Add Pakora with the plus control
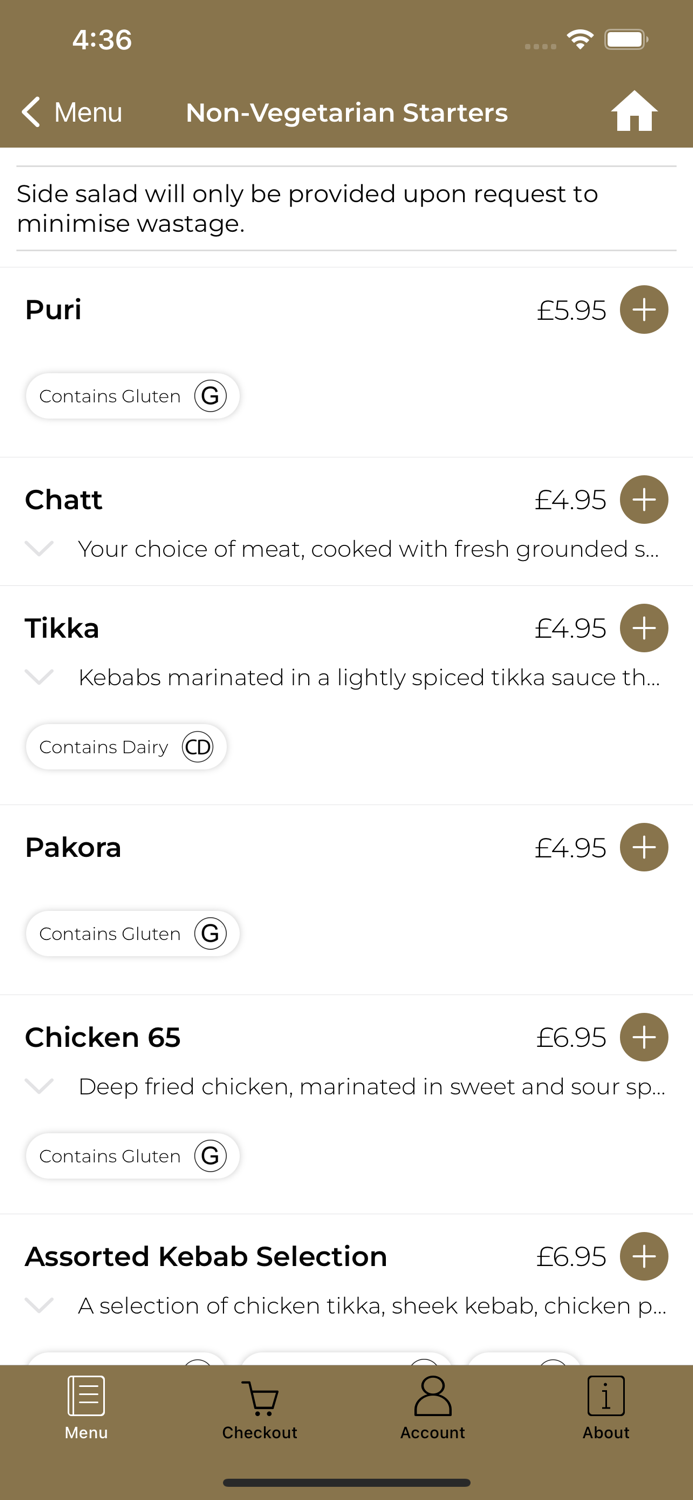The height and width of the screenshot is (1500, 693). click(644, 847)
